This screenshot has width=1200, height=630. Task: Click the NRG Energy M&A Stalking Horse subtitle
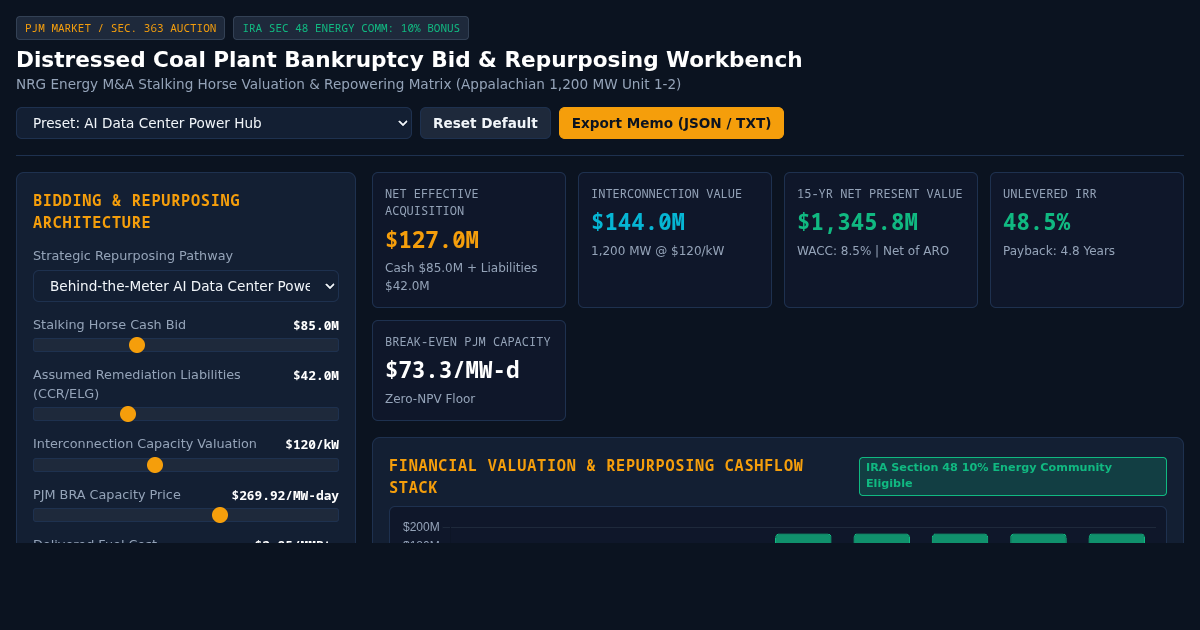tap(348, 84)
